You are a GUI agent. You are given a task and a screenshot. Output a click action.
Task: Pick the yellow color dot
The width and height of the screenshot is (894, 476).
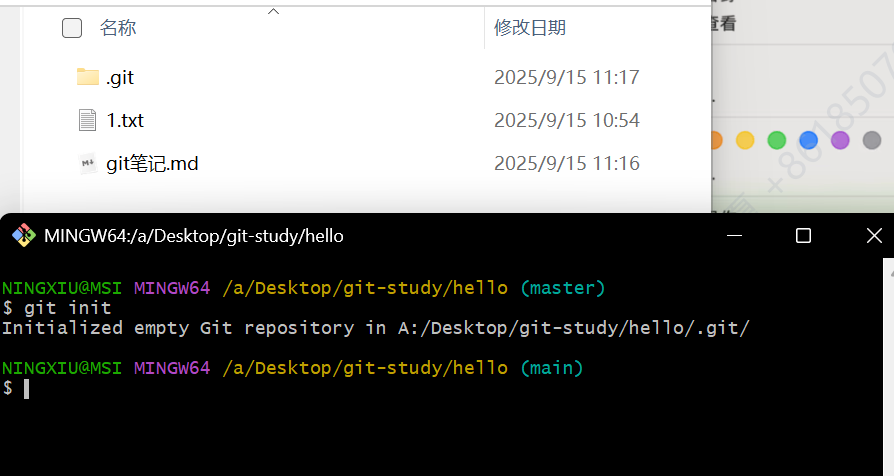[x=745, y=140]
